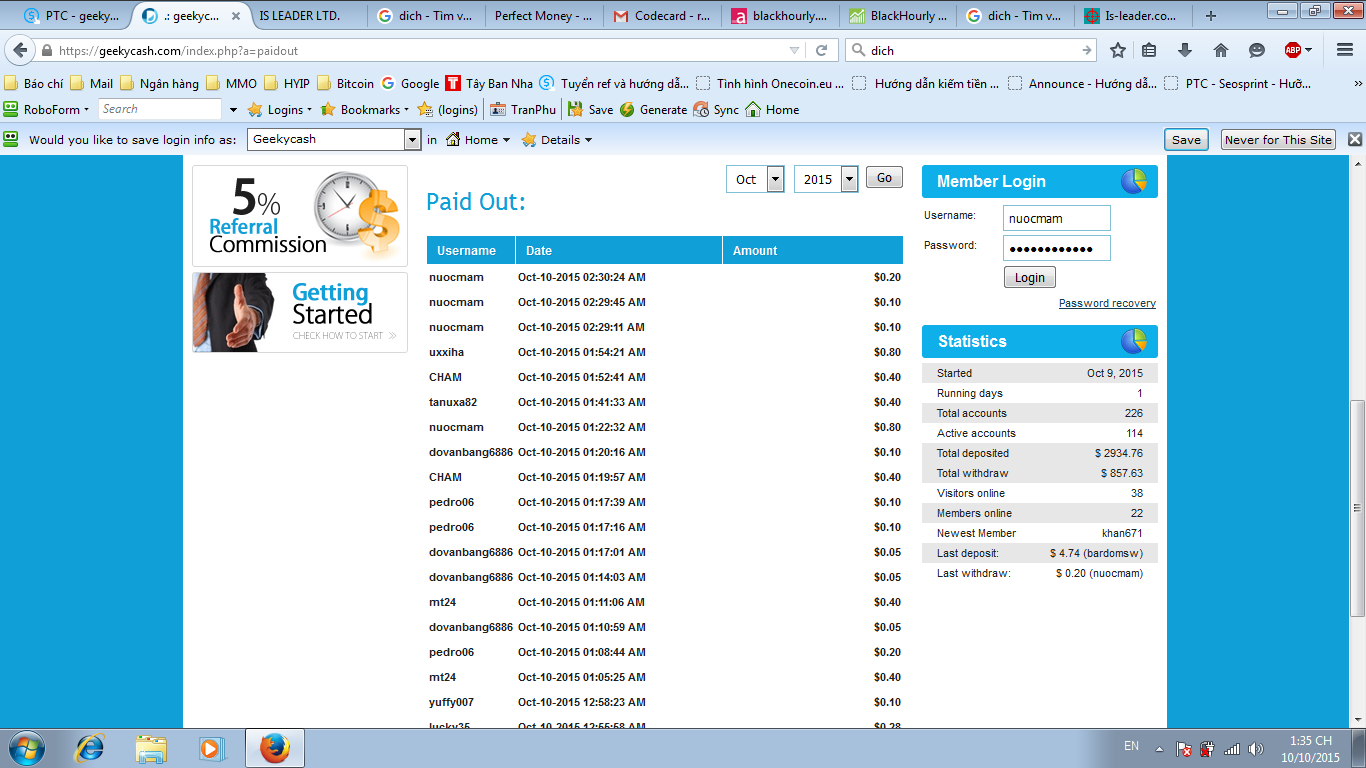Click the volume speaker tray icon
The width and height of the screenshot is (1366, 768).
tap(1255, 748)
